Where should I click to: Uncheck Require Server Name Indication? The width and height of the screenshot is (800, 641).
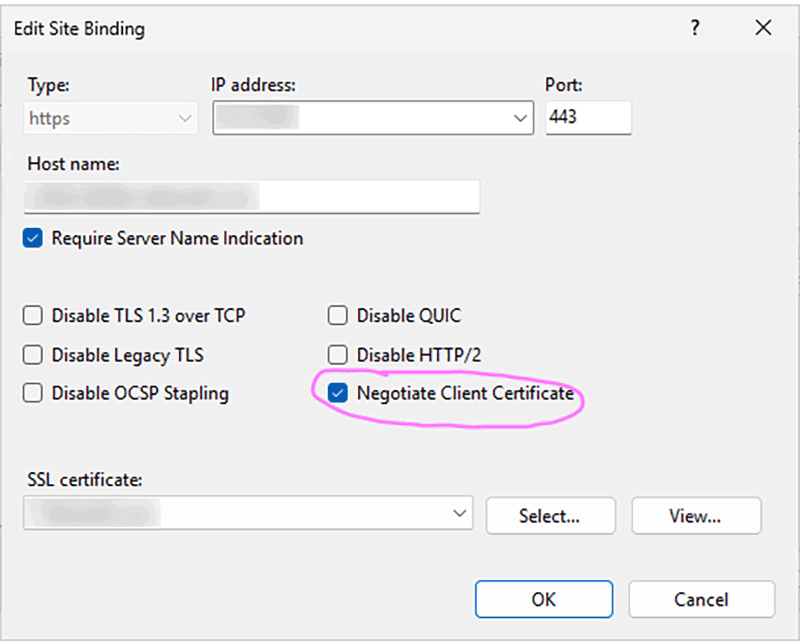coord(33,238)
